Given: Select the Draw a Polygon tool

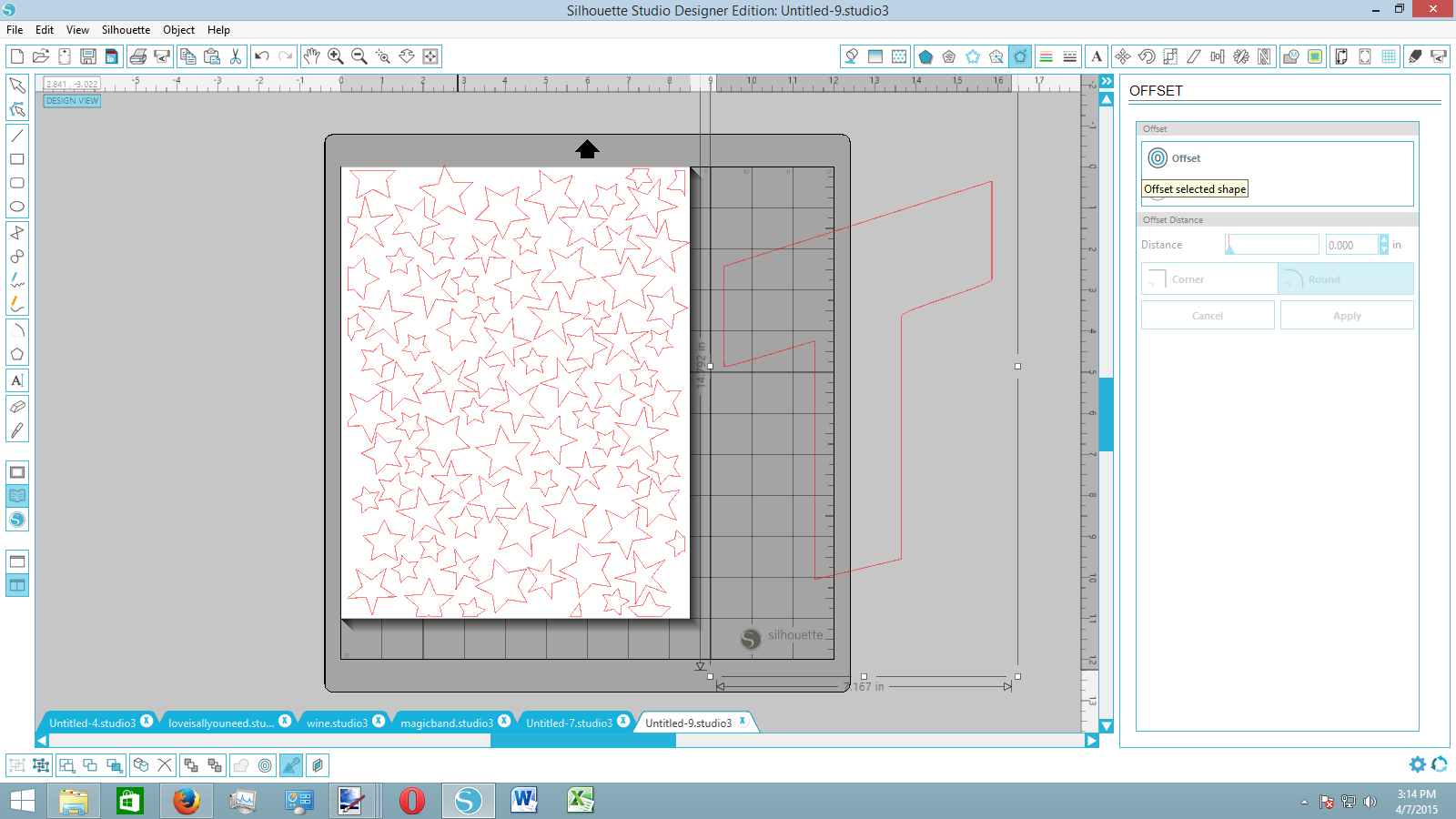Looking at the screenshot, I should 17,355.
